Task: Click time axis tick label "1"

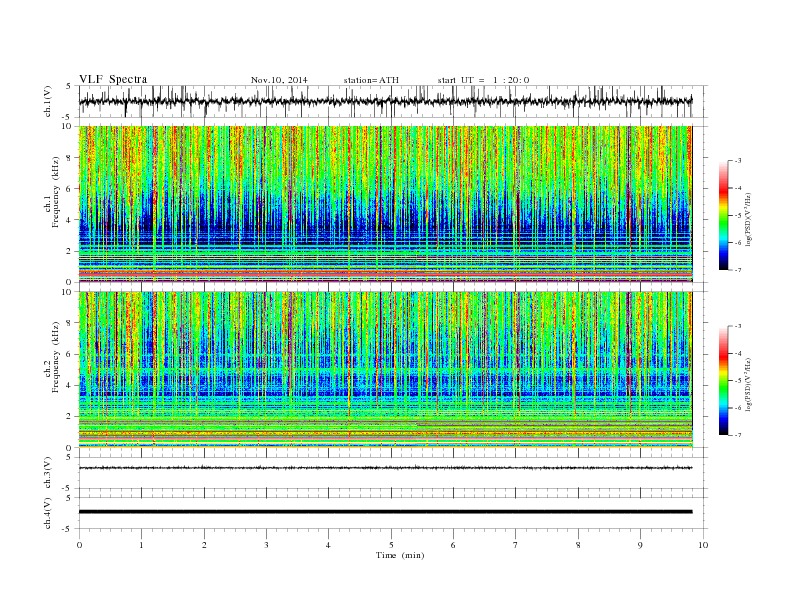Action: pyautogui.click(x=141, y=545)
